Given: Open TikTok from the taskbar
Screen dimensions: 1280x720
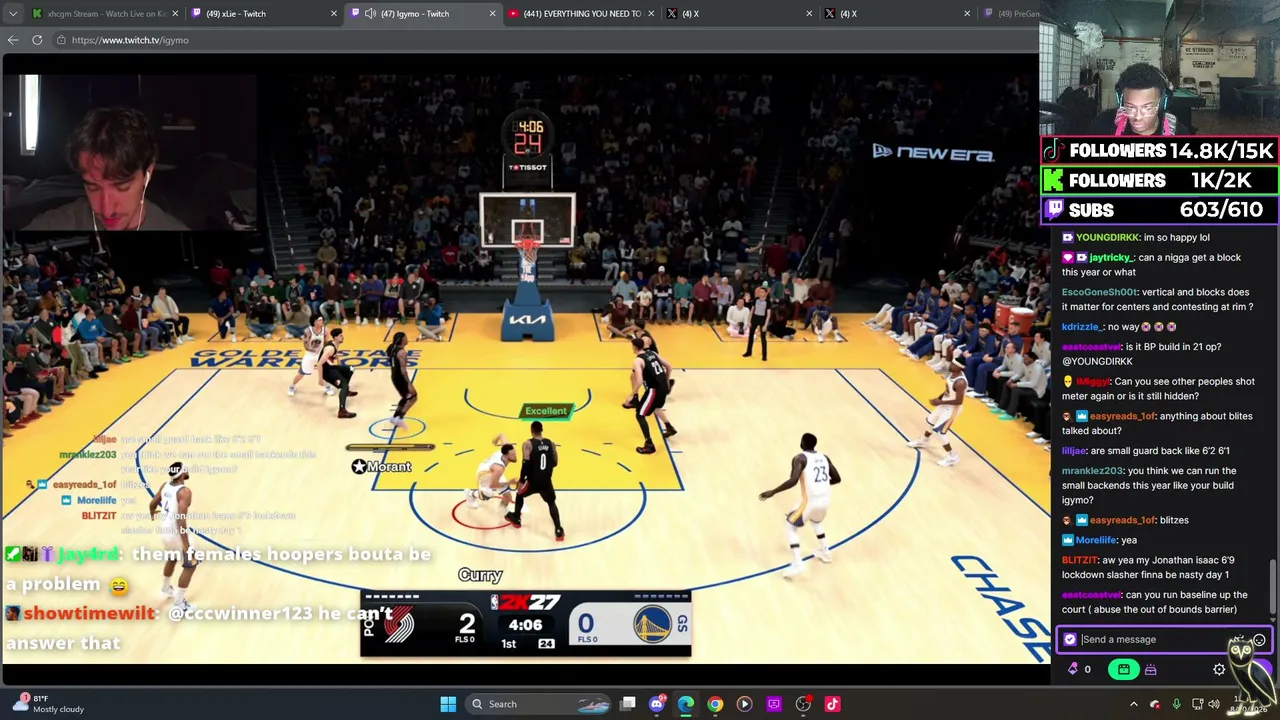Looking at the screenshot, I should pos(832,704).
